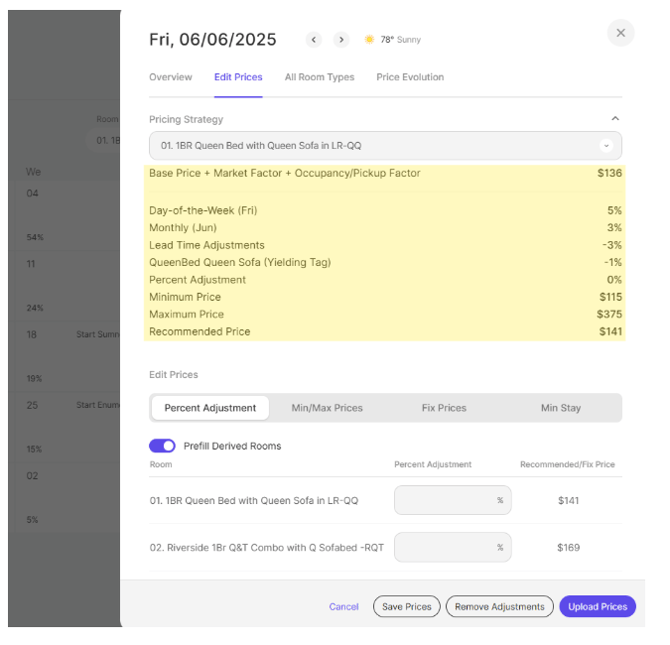The height and width of the screenshot is (645, 670).
Task: Close the price editing panel
Action: pos(620,33)
